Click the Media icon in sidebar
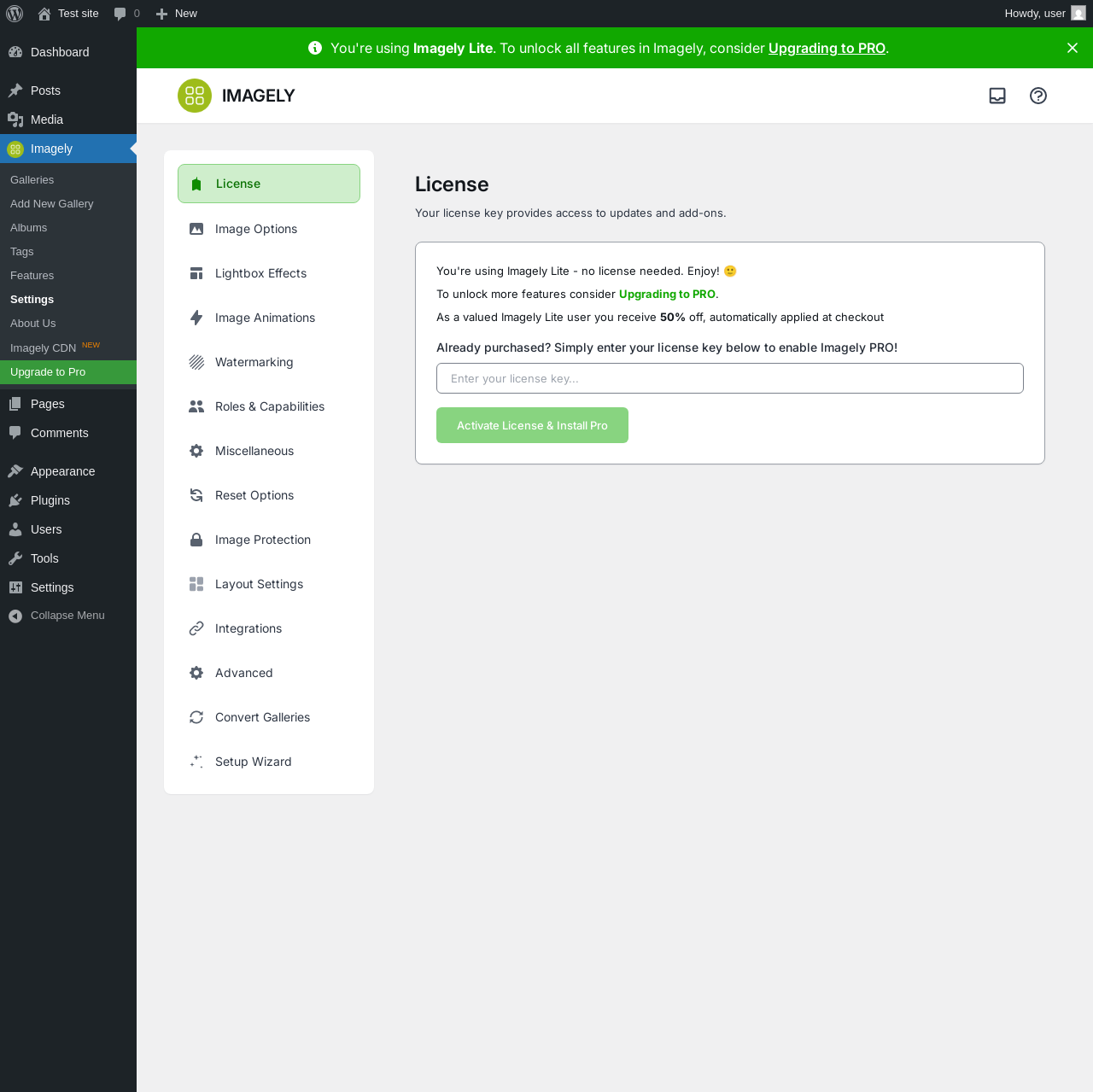The image size is (1093, 1092). (15, 120)
